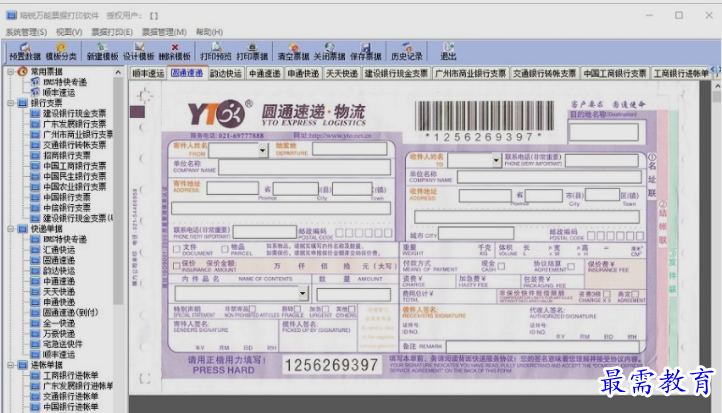Collapse the 常用票据 tree node
This screenshot has height=413, width=722.
click(x=11, y=71)
